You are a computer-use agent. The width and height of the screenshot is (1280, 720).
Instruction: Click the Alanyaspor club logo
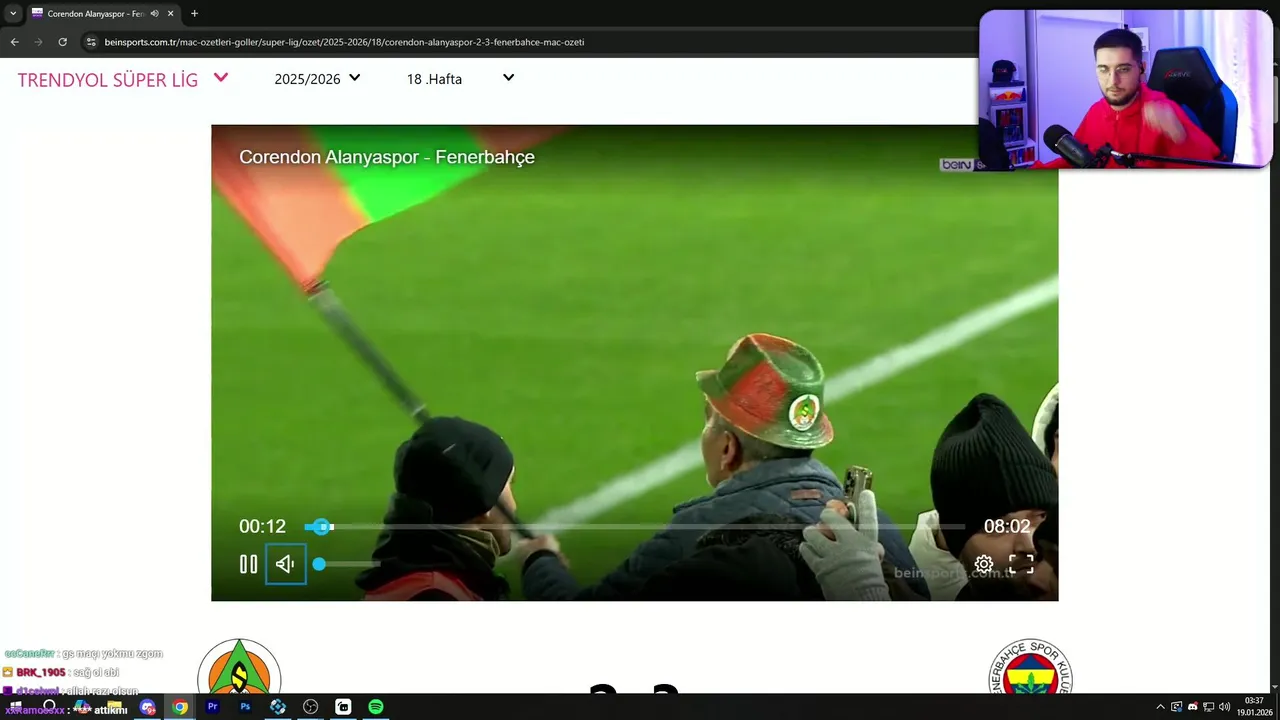click(x=239, y=667)
